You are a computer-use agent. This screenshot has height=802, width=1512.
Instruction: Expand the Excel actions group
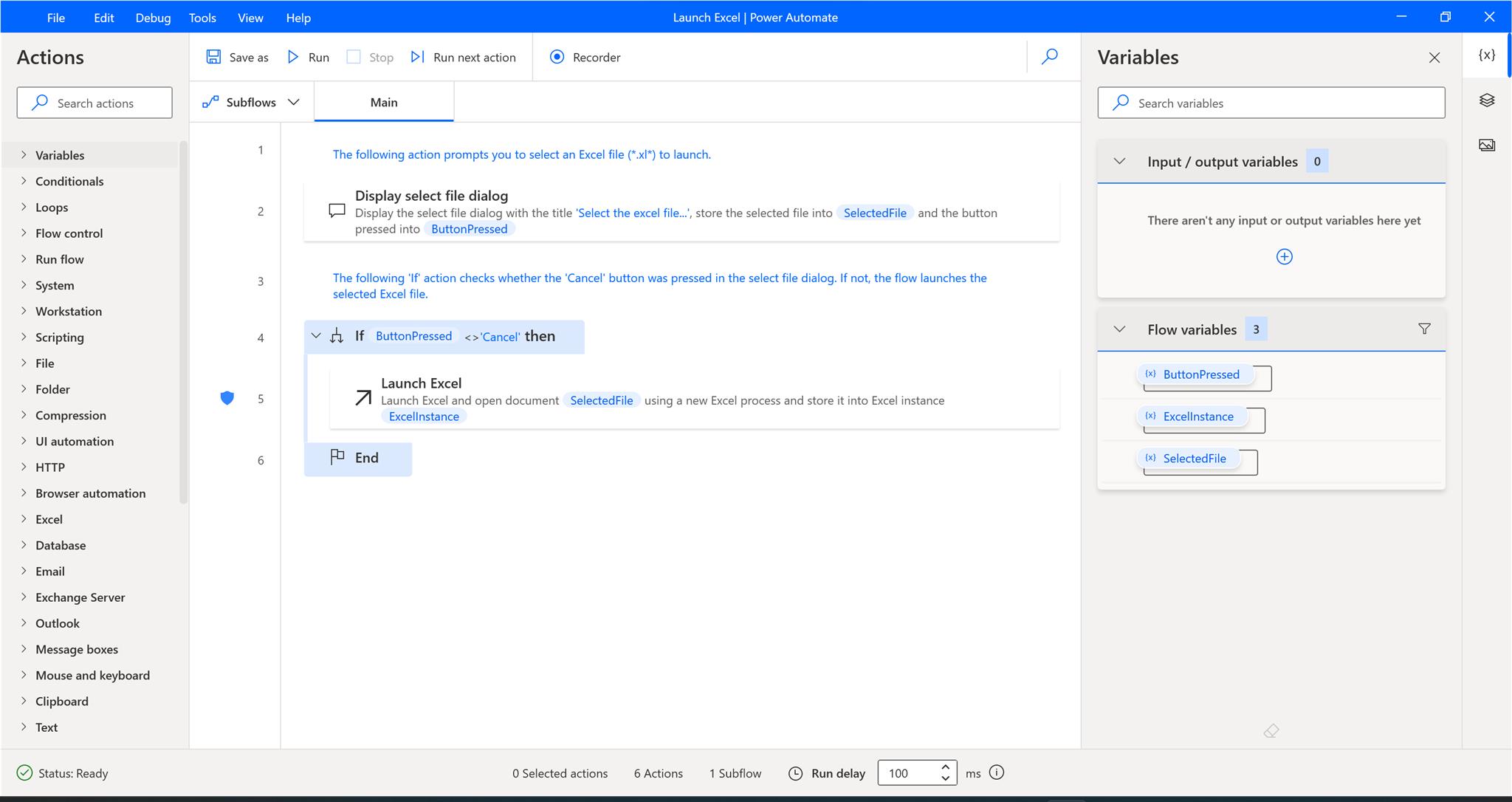point(24,519)
